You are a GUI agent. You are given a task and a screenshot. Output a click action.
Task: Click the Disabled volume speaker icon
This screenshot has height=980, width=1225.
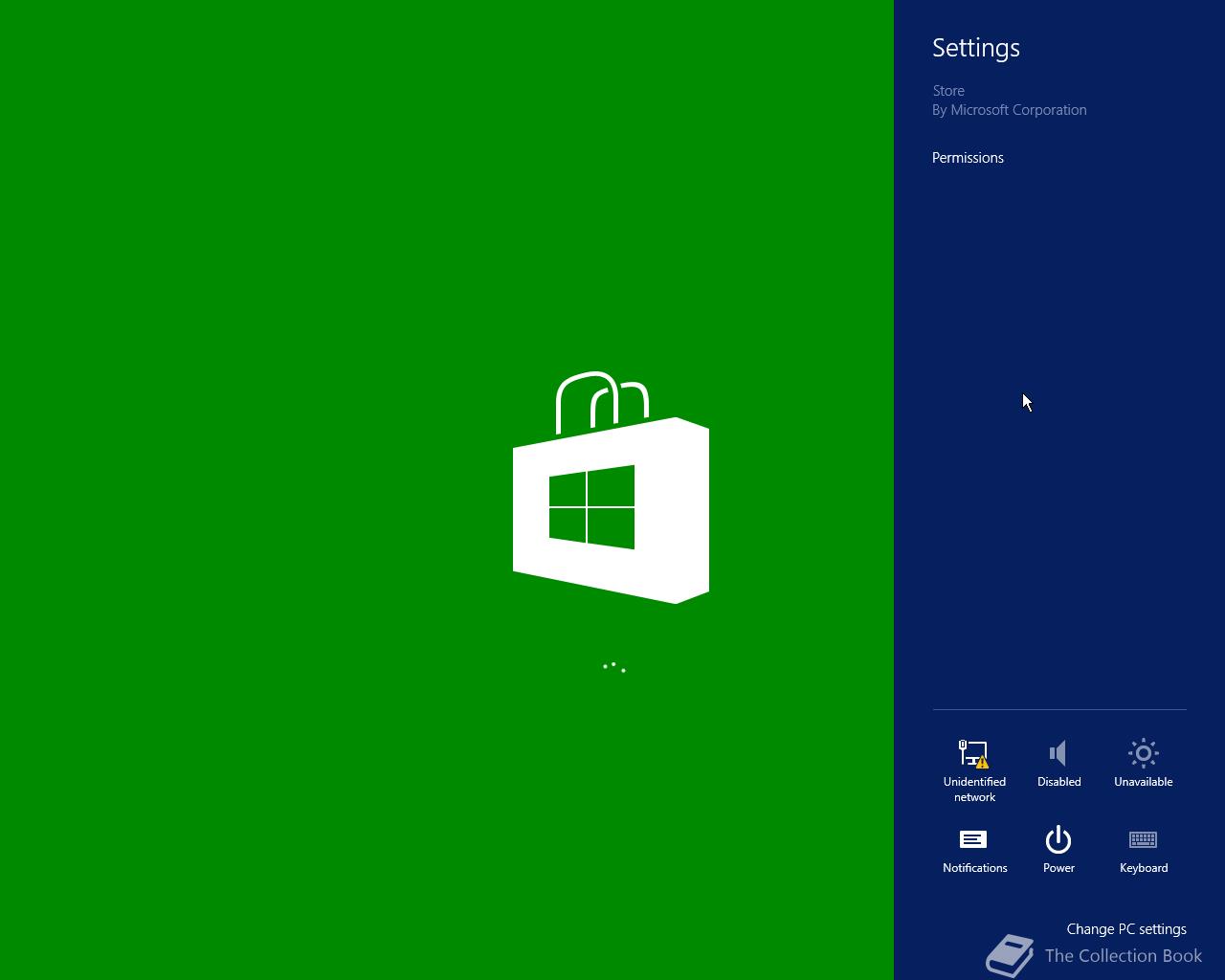click(x=1058, y=753)
